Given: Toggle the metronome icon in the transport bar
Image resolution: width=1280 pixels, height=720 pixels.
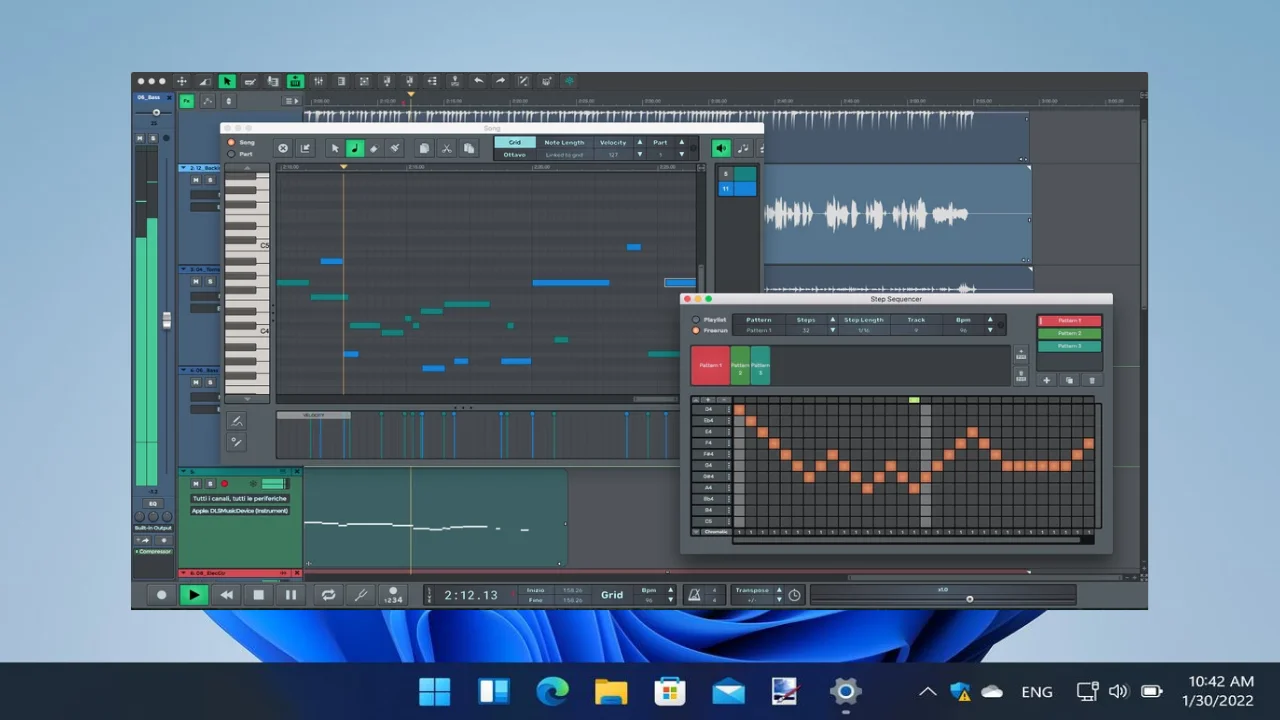Looking at the screenshot, I should [x=694, y=595].
